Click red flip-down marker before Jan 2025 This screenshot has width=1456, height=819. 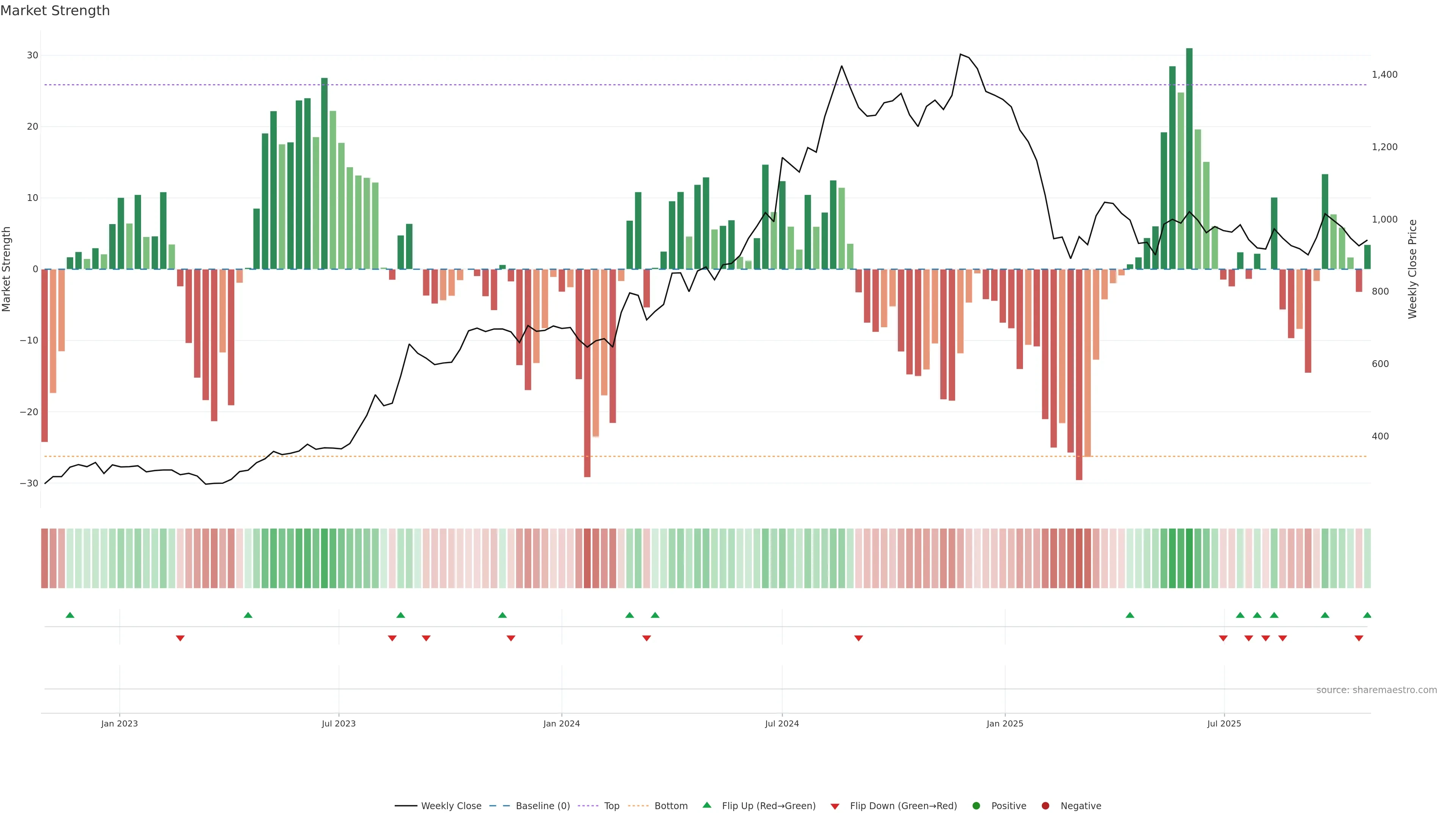point(858,638)
